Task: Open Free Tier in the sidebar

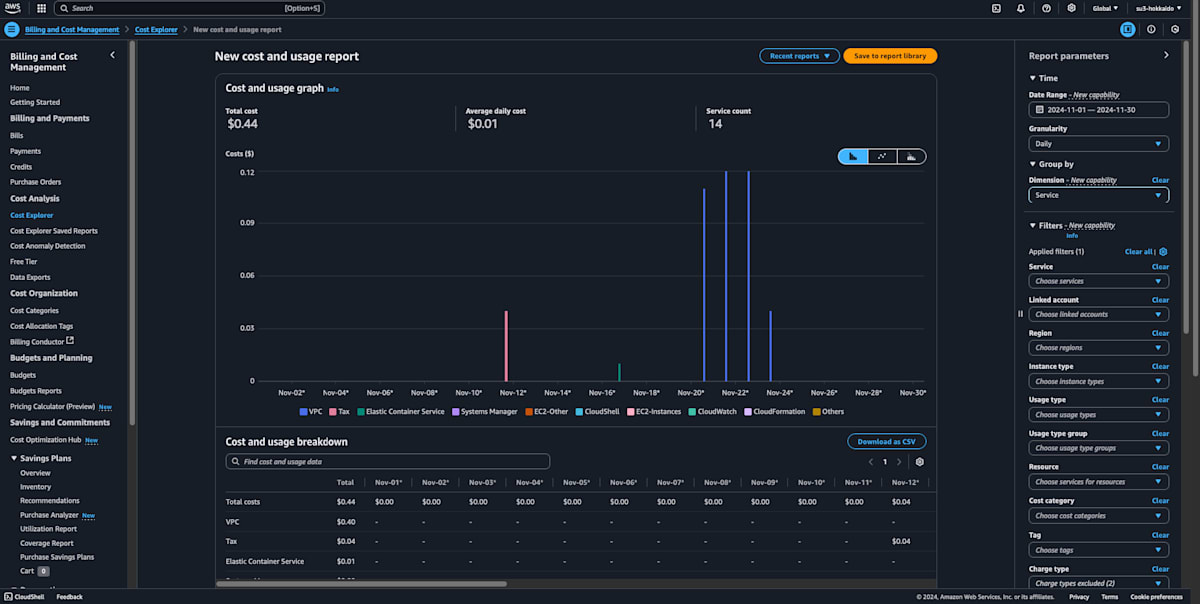Action: 24,262
